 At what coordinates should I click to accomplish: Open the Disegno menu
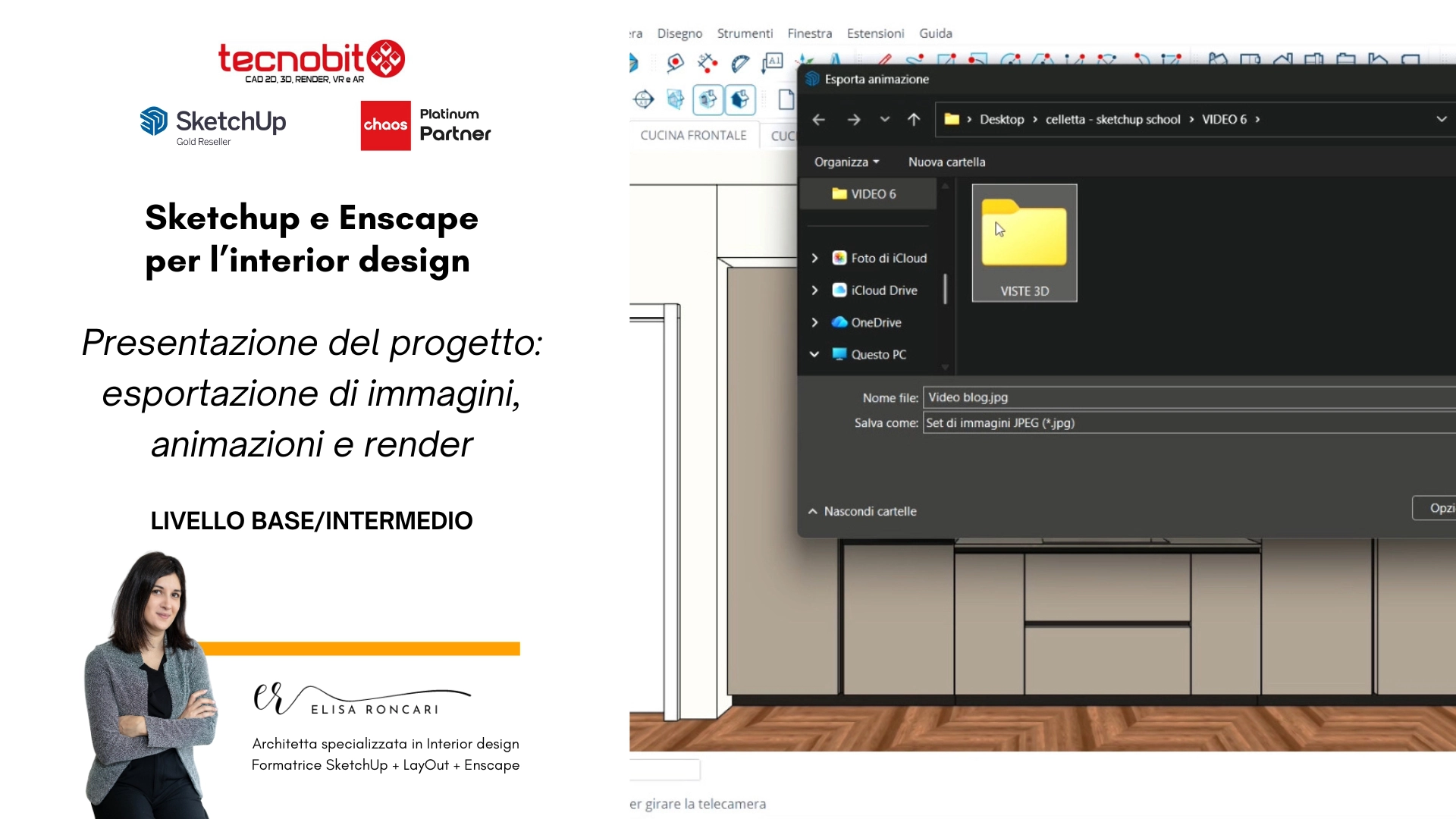tap(679, 33)
